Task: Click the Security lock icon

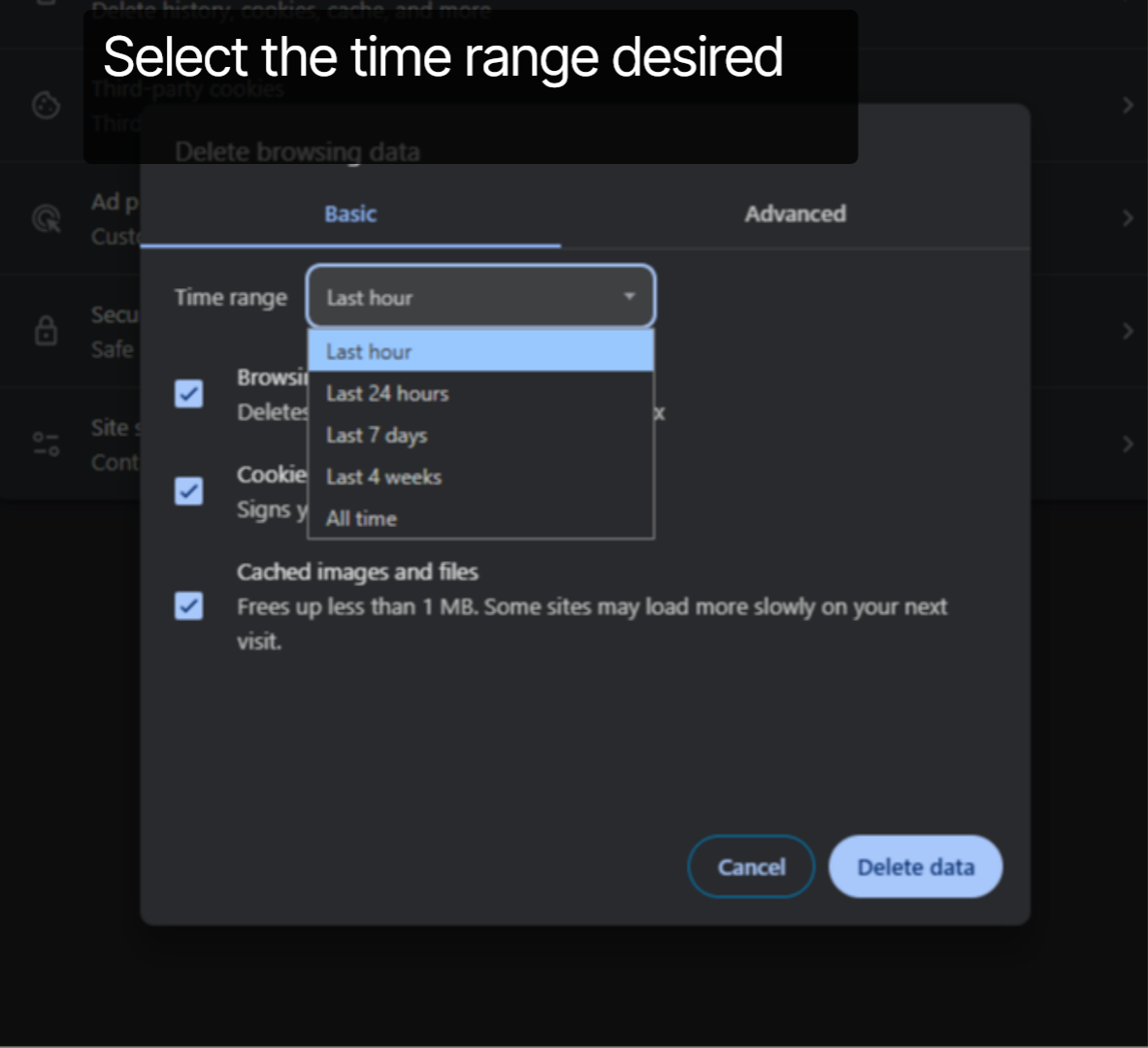Action: 46,331
